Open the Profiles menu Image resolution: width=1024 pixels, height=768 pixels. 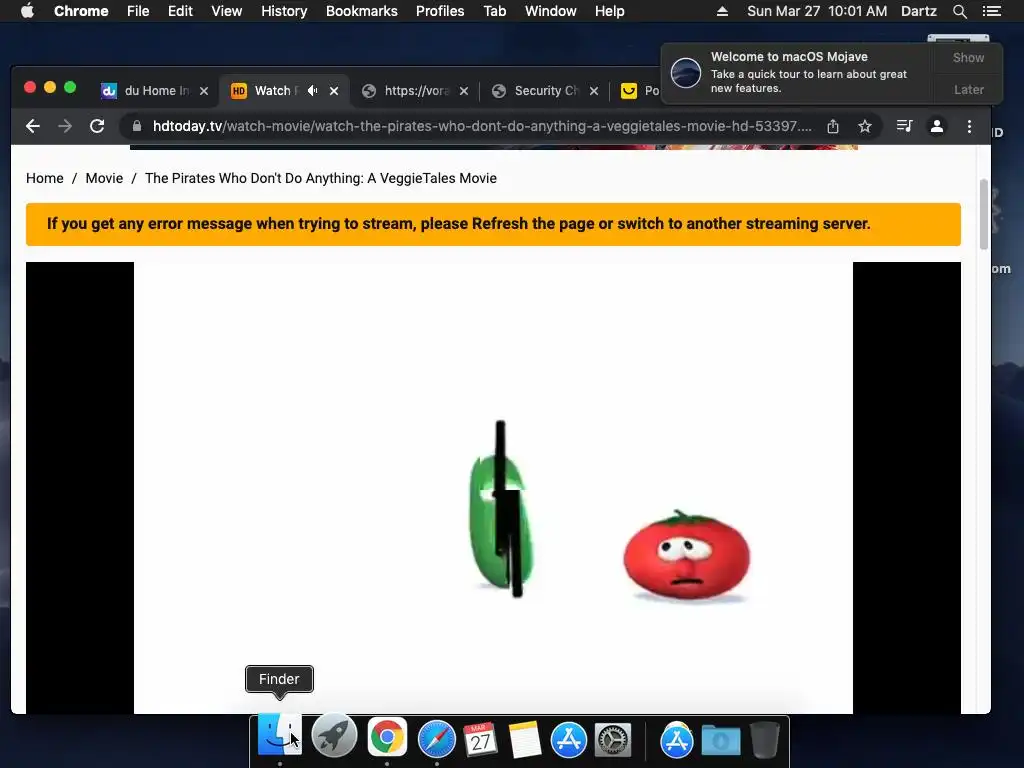(x=440, y=11)
